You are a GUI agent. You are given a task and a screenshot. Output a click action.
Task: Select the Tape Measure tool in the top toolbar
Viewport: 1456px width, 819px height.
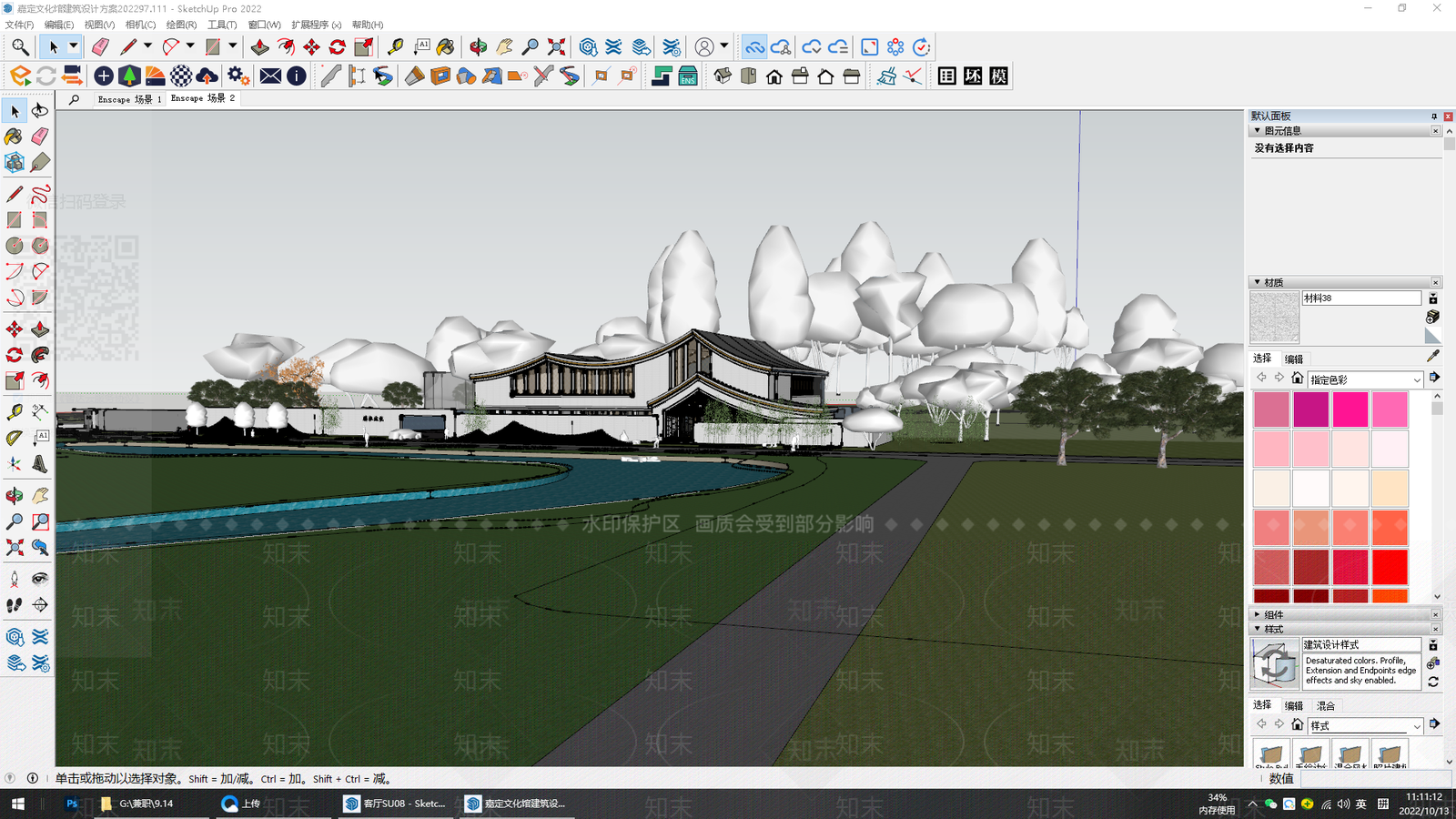(395, 46)
